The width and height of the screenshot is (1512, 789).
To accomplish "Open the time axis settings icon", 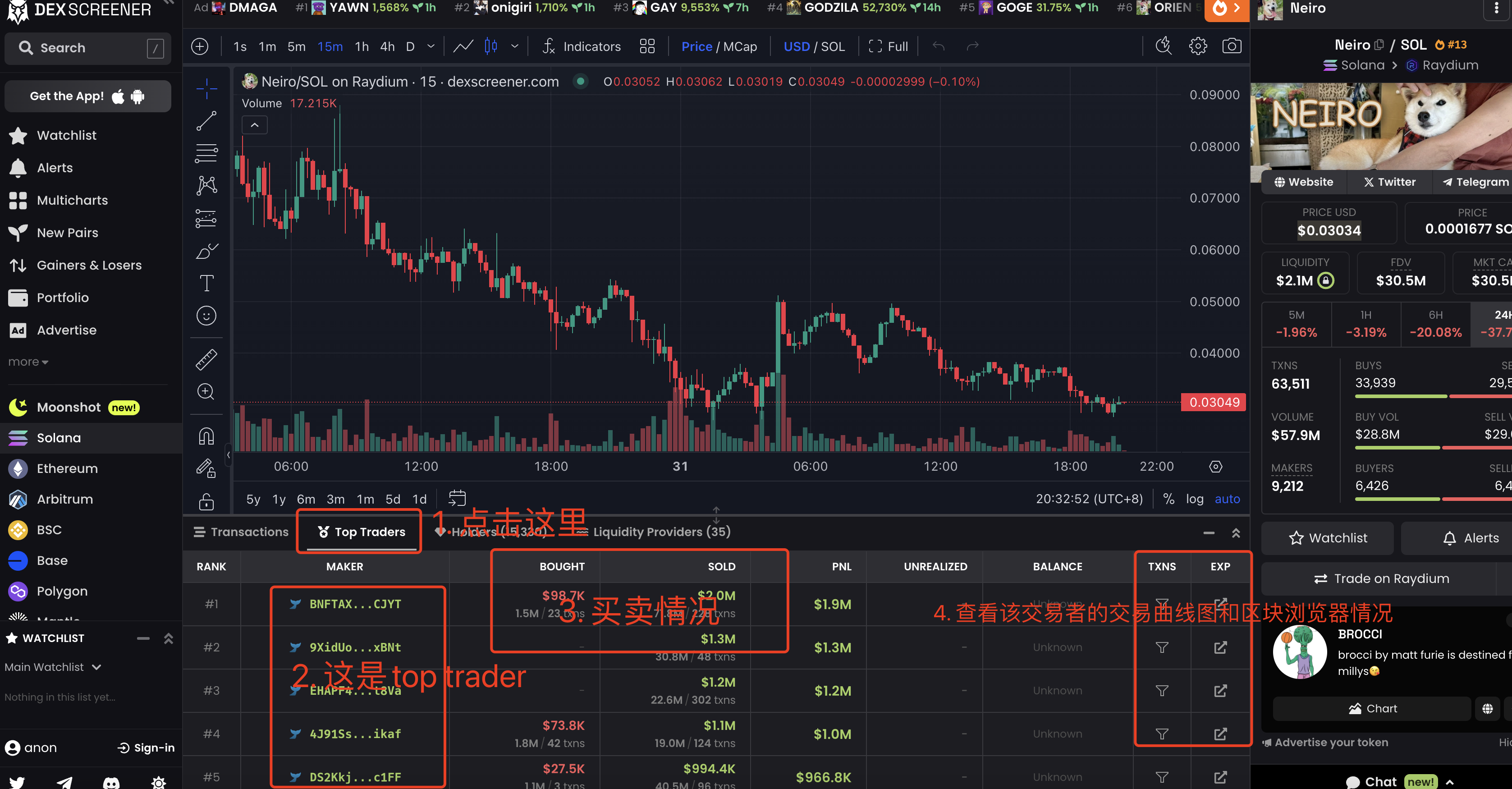I will (1215, 466).
